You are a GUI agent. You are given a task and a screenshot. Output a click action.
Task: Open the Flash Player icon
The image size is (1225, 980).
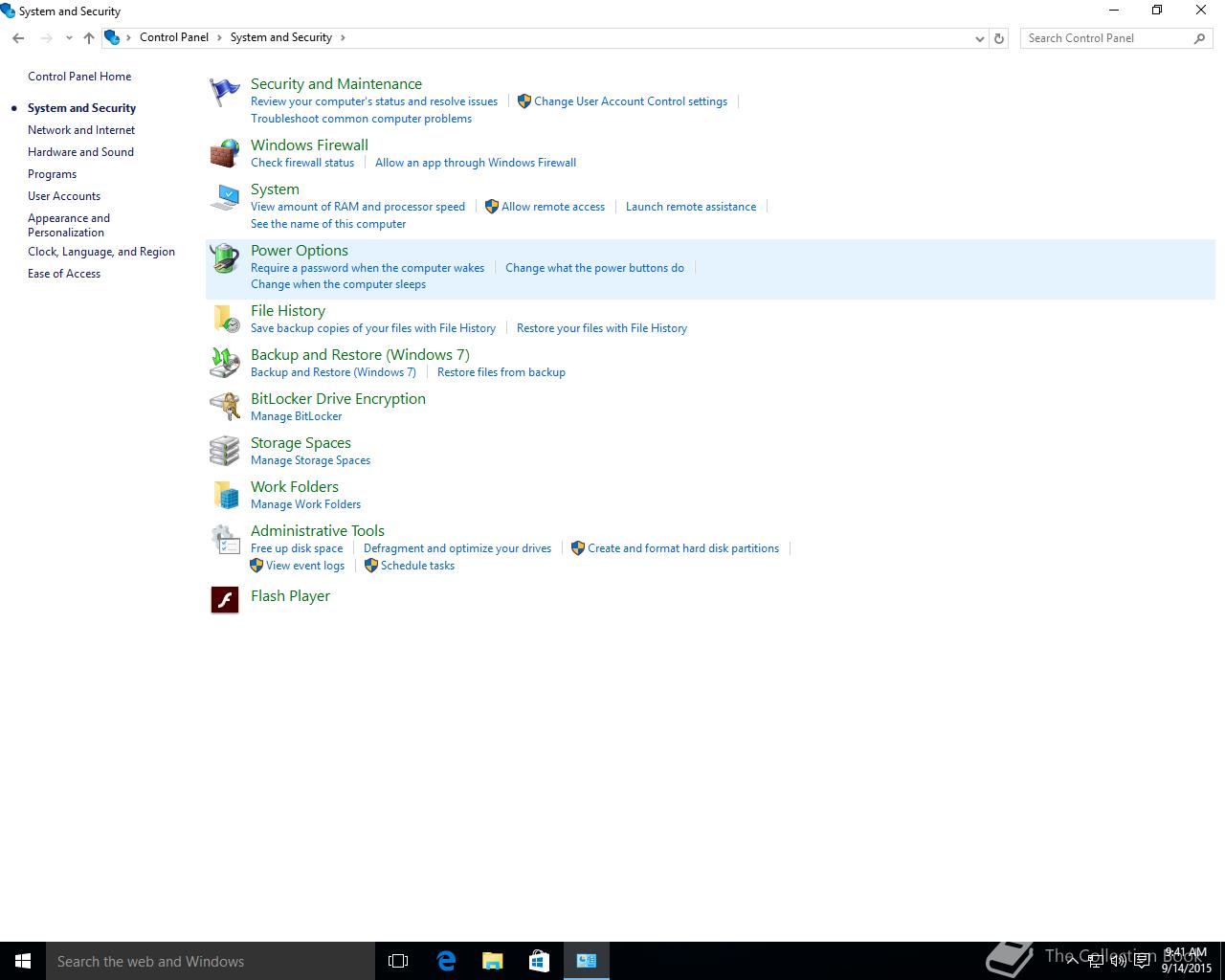[x=225, y=599]
